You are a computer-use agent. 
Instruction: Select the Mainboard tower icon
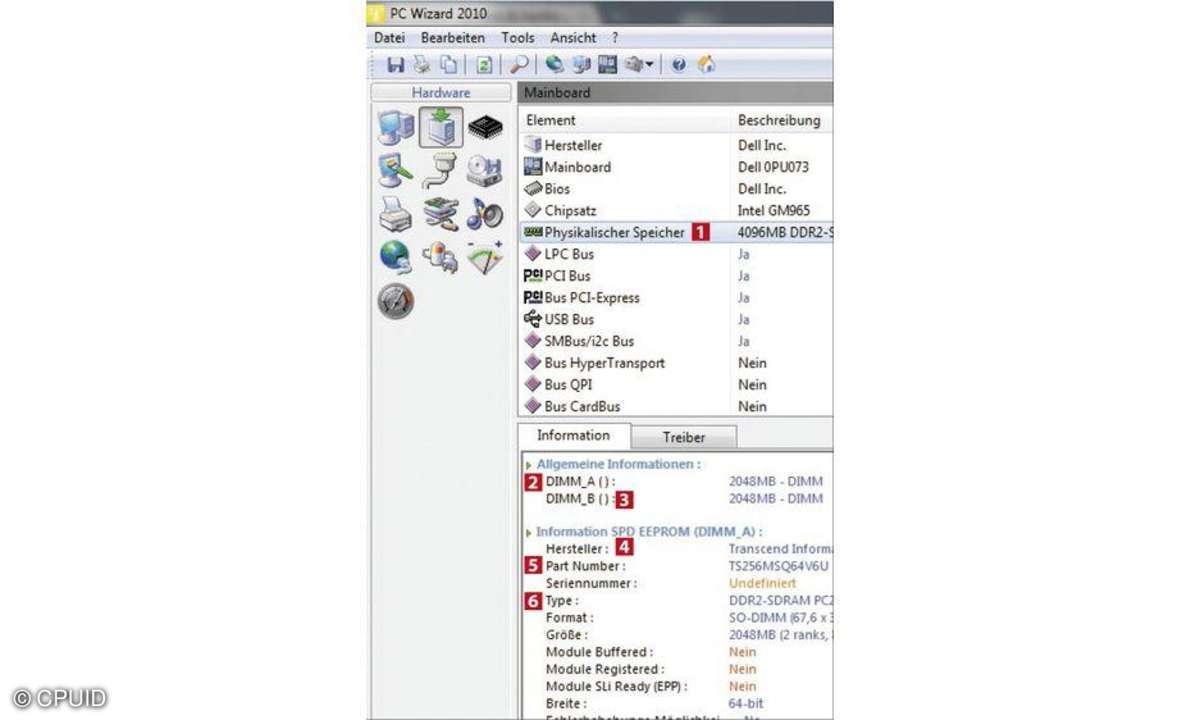441,128
